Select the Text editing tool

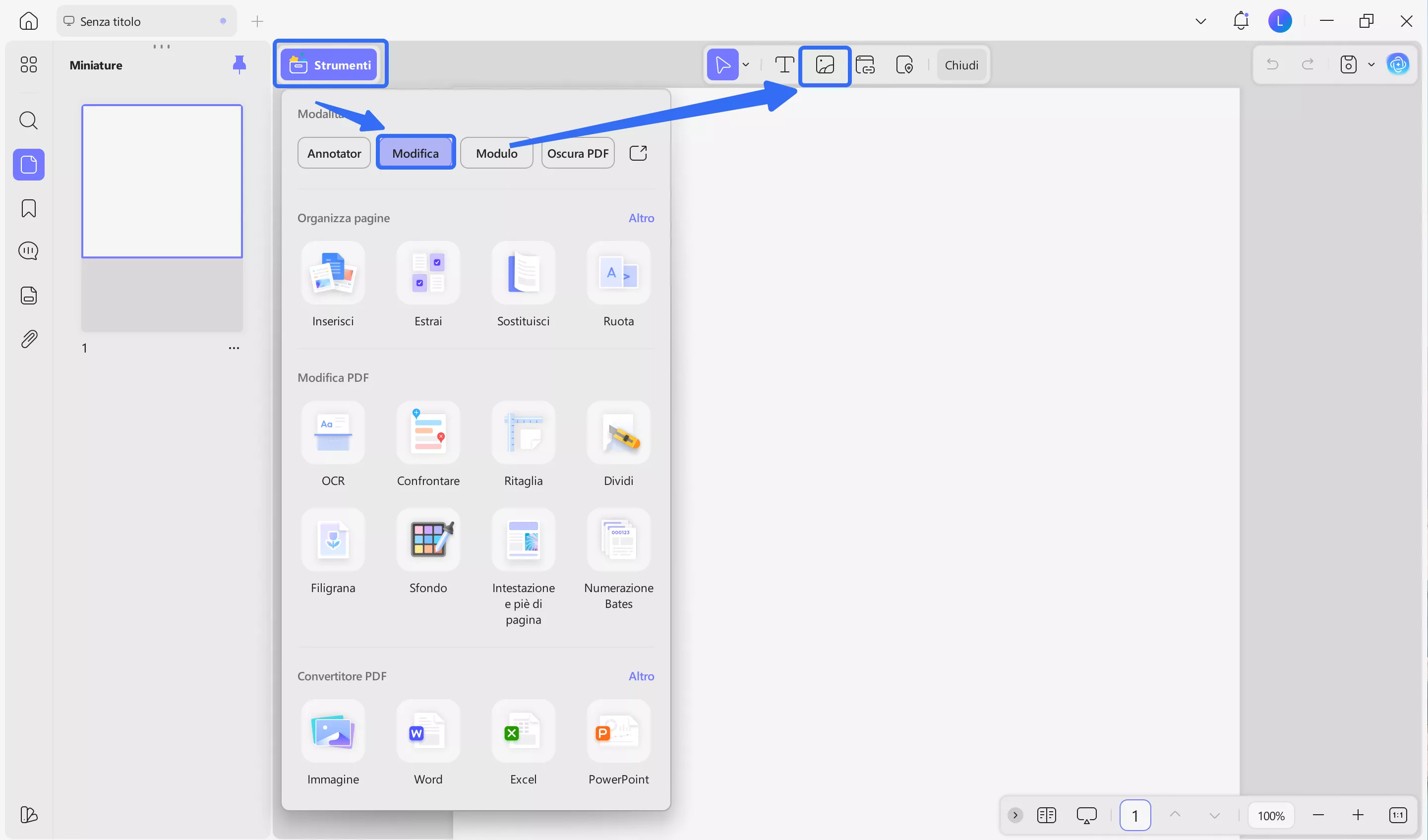click(x=784, y=64)
